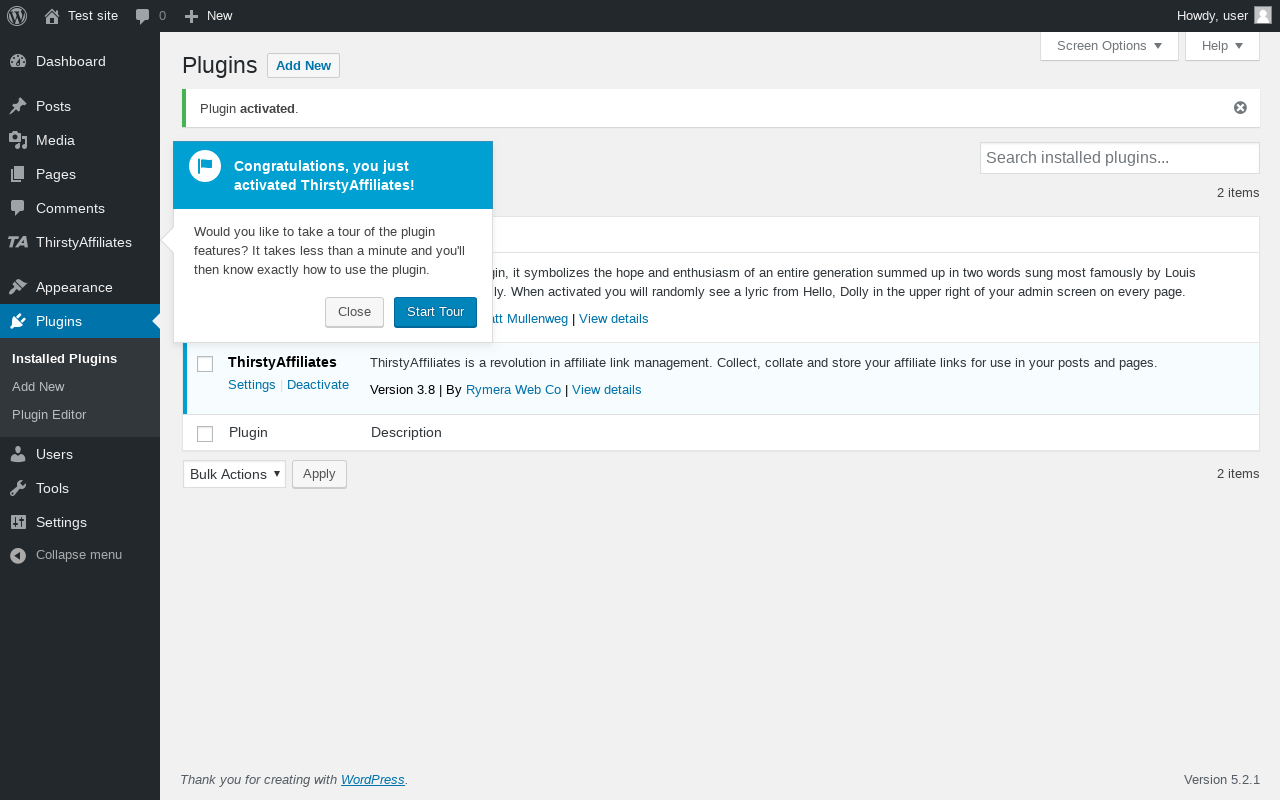
Task: Open the Settings sidebar menu
Action: [x=80, y=522]
